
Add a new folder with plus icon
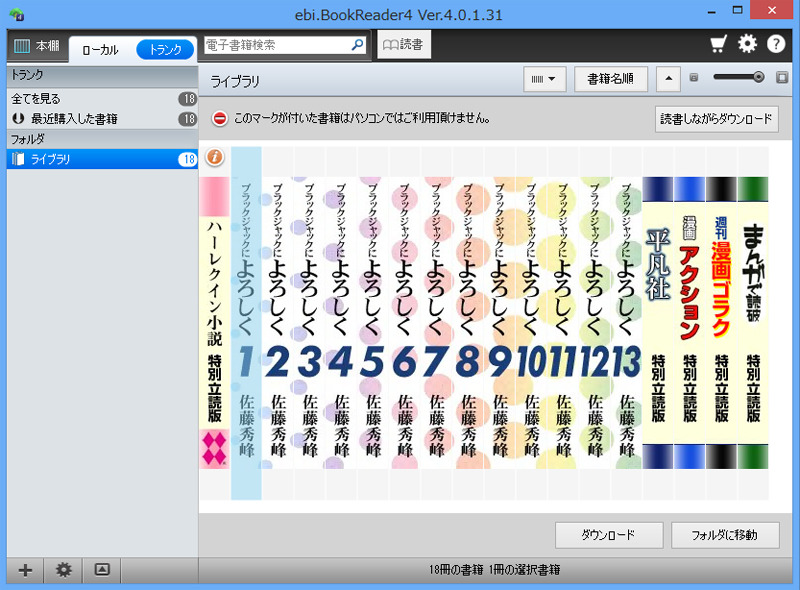tap(25, 570)
